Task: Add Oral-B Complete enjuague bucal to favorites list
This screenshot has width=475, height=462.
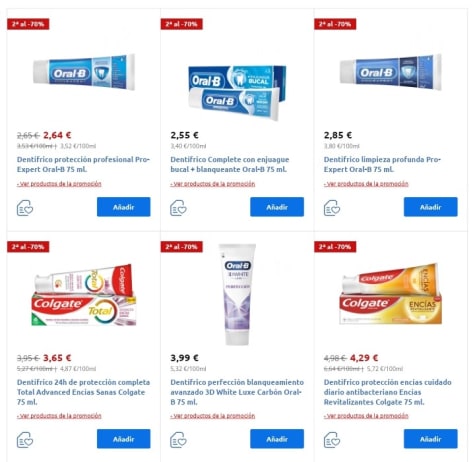Action: click(178, 208)
